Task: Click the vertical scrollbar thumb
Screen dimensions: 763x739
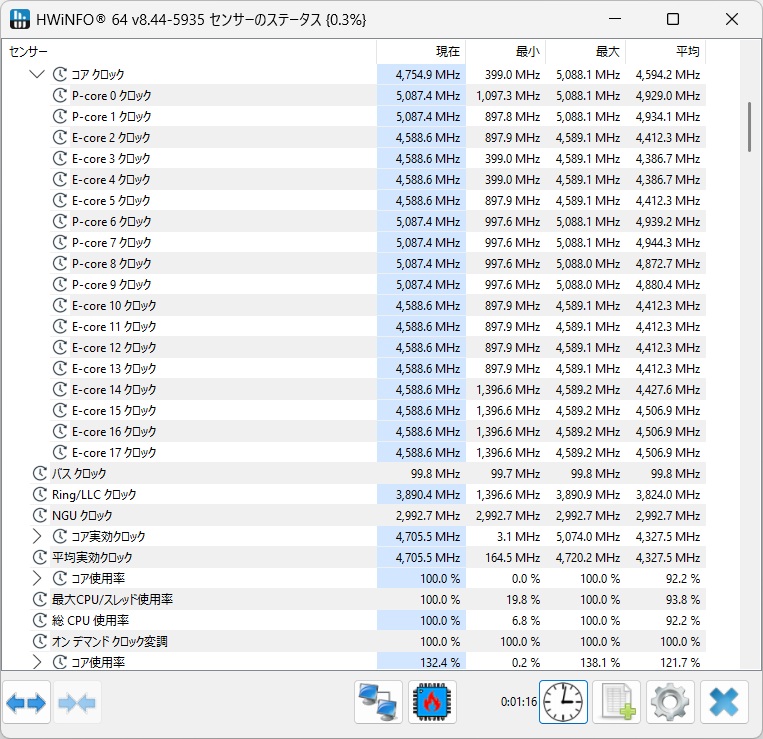Action: pos(749,127)
